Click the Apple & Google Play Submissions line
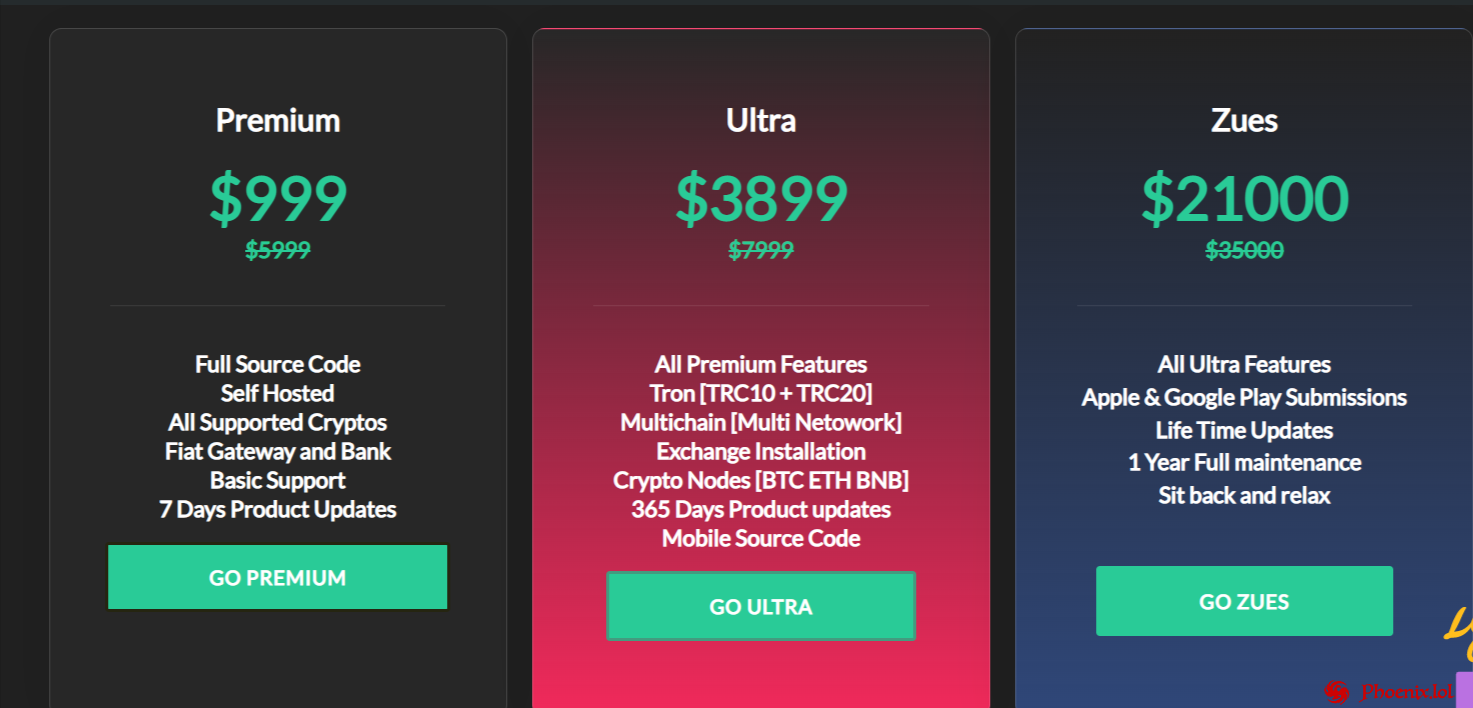 pyautogui.click(x=1244, y=397)
